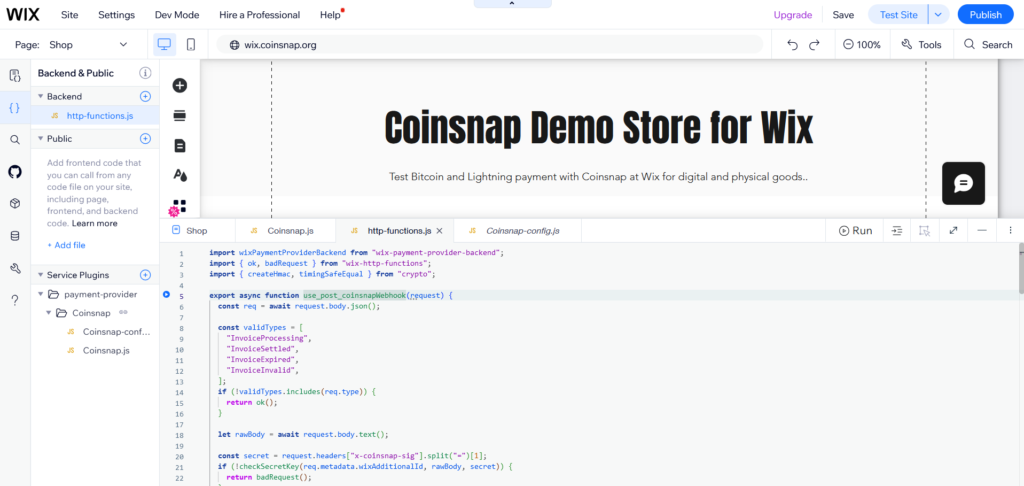Switch to desktop view
The width and height of the screenshot is (1024, 486).
165,45
